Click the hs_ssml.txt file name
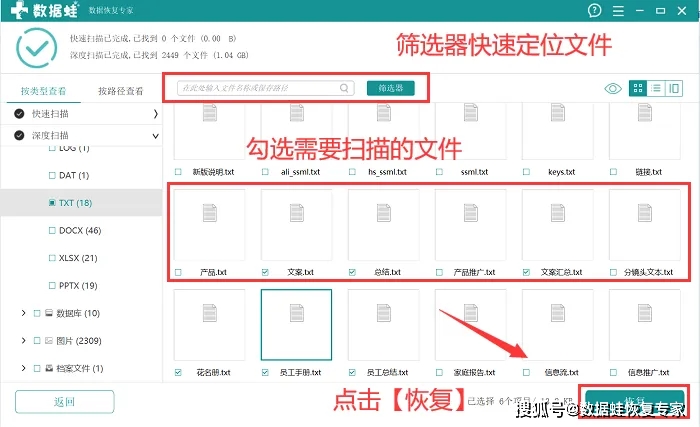 [388, 172]
